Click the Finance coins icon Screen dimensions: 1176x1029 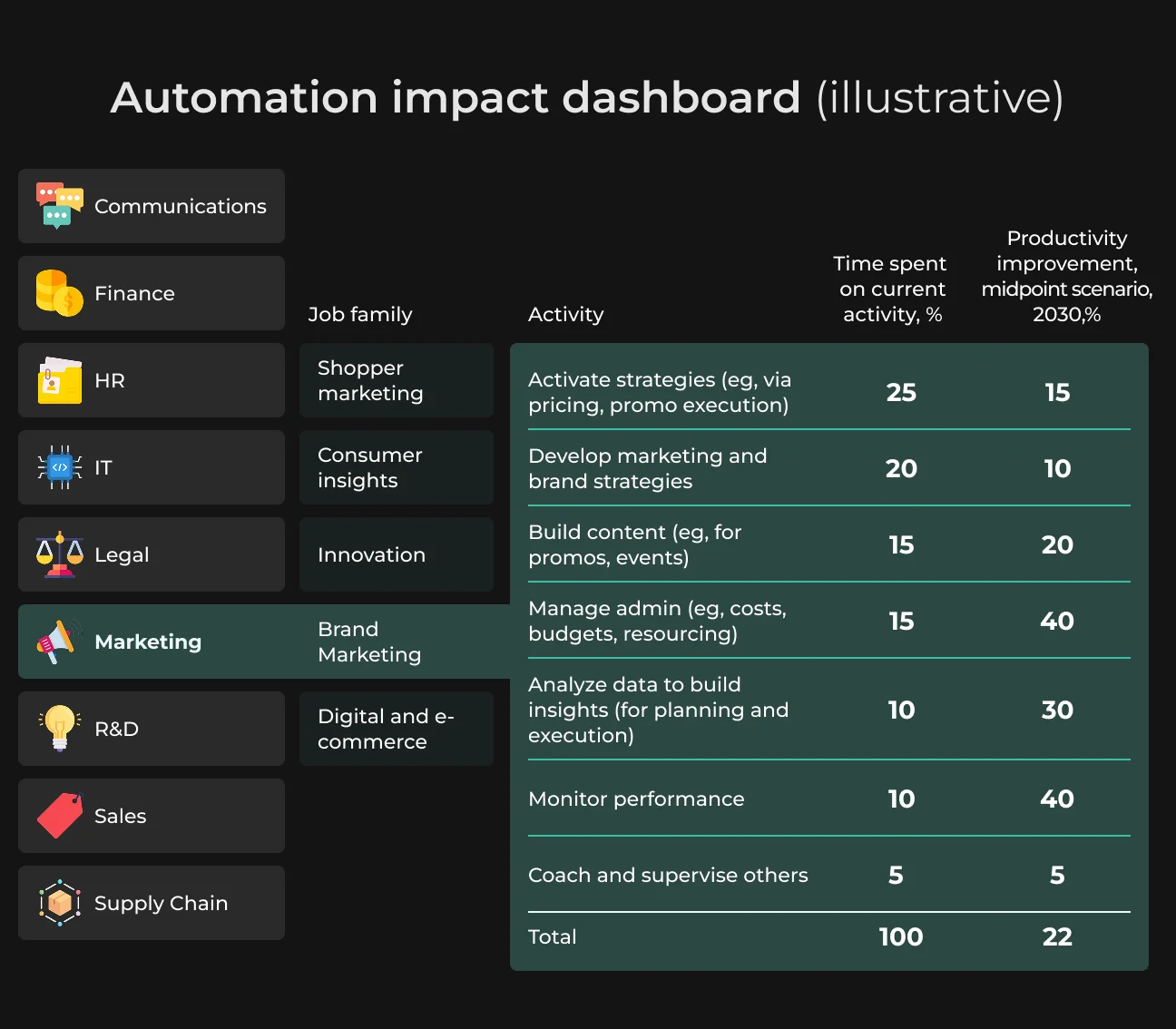pos(60,293)
